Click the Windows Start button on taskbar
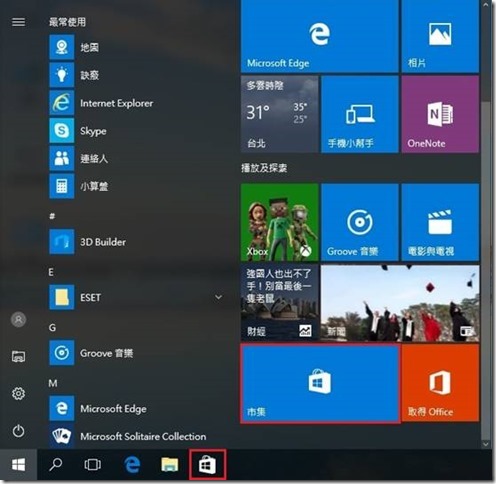This screenshot has width=496, height=484. click(18, 464)
